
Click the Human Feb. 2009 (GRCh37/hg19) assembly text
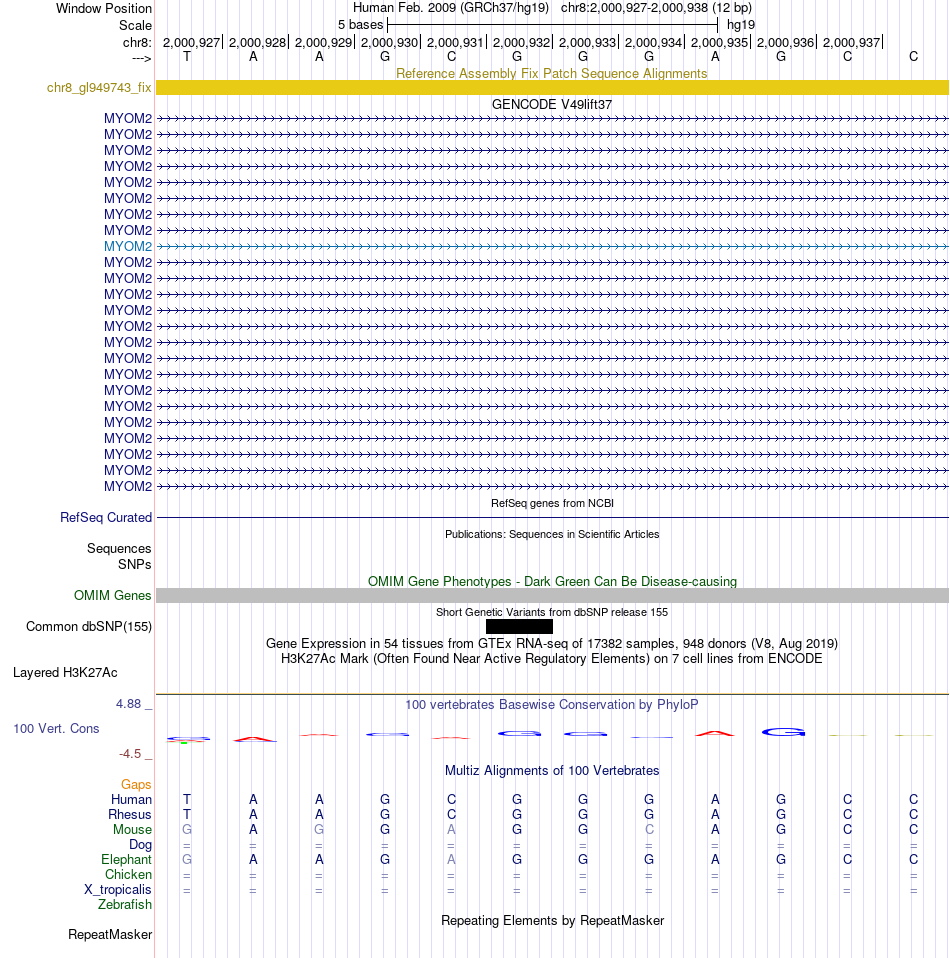pos(451,8)
